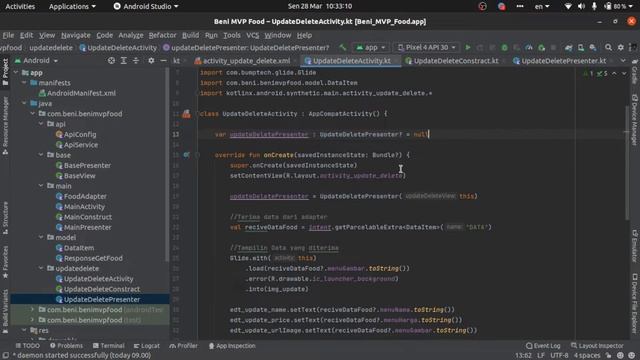The height and width of the screenshot is (360, 640).
Task: Expand the com.beni.benimvpfood (androidTest) node
Action: tap(33, 310)
